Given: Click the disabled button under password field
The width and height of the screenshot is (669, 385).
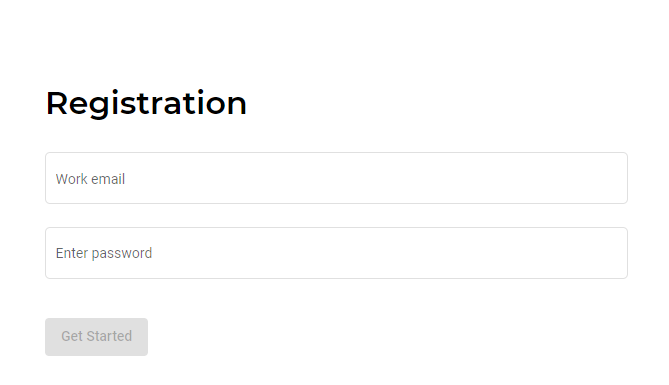Looking at the screenshot, I should click(96, 337).
